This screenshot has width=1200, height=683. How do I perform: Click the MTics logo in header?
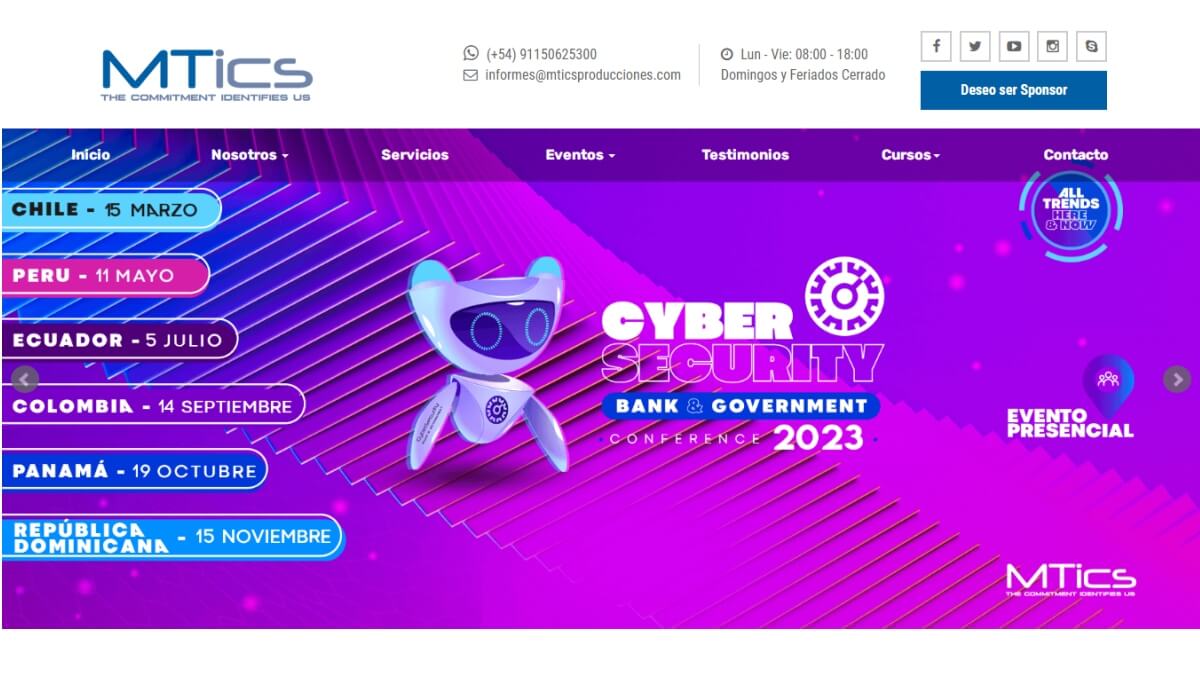coord(207,75)
